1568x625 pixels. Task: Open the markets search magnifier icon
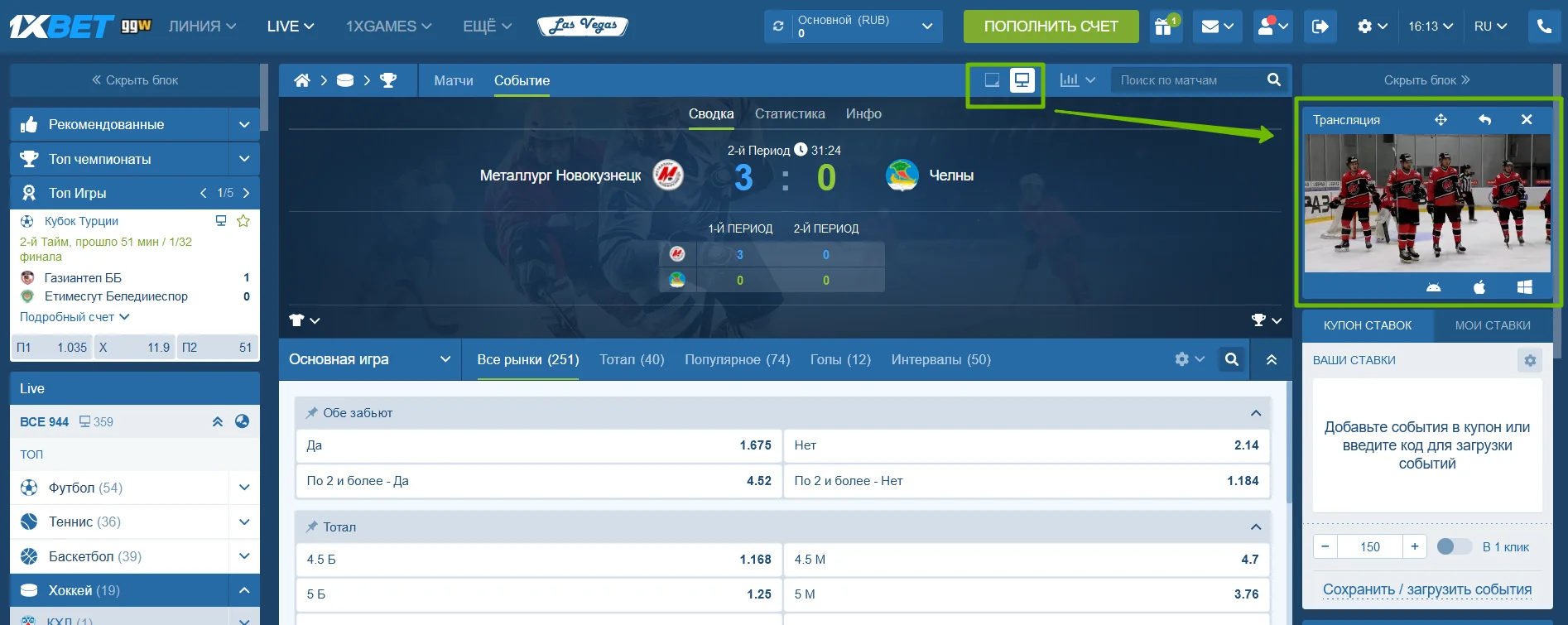coord(1232,359)
